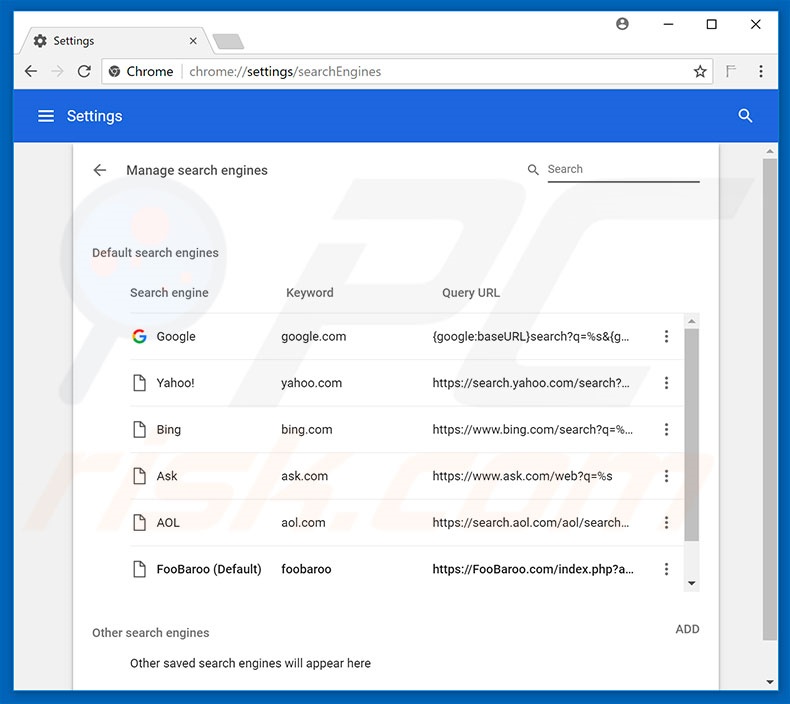The width and height of the screenshot is (790, 704).
Task: Close the Settings tab
Action: pyautogui.click(x=193, y=41)
